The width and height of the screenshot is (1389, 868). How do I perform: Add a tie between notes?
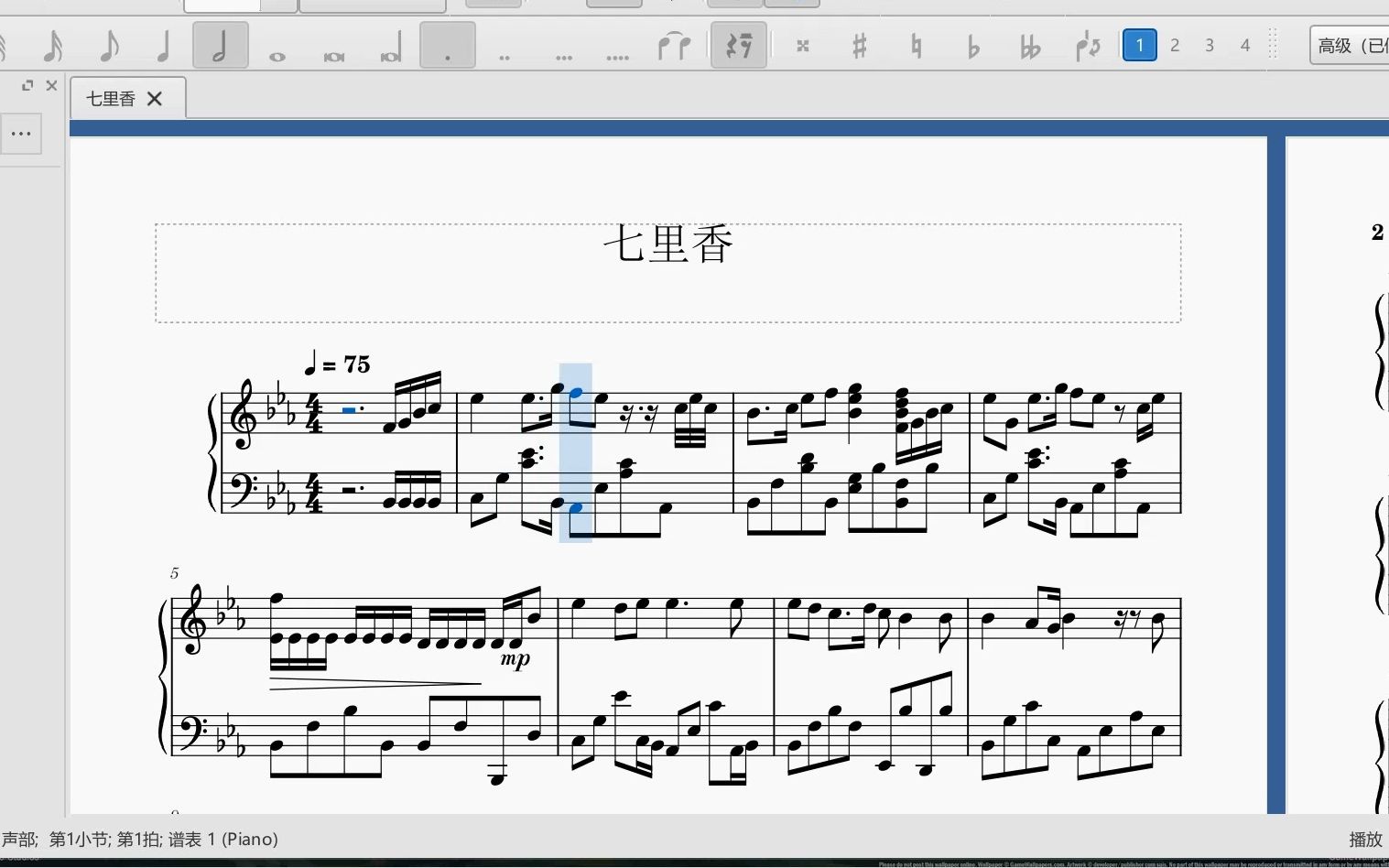coord(674,45)
